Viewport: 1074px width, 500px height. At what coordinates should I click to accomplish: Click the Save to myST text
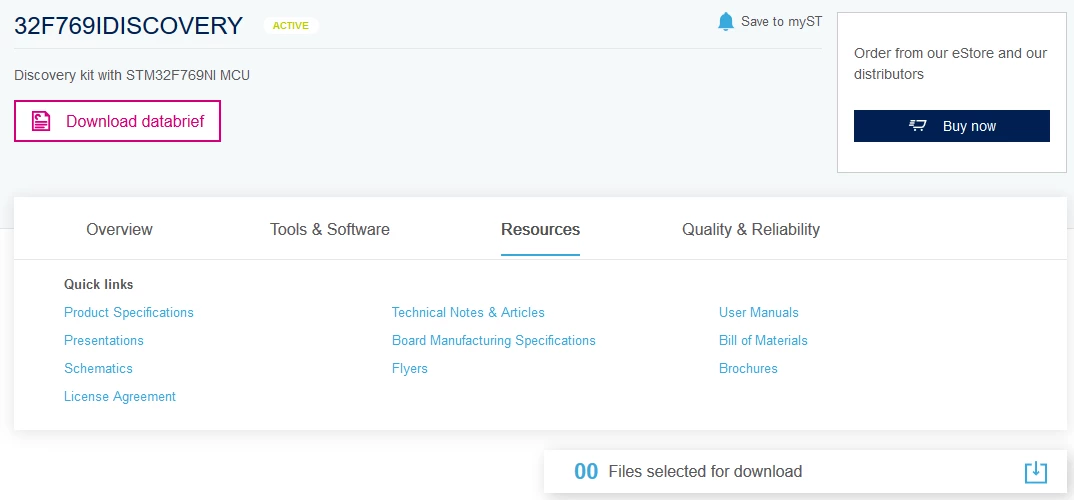click(782, 22)
